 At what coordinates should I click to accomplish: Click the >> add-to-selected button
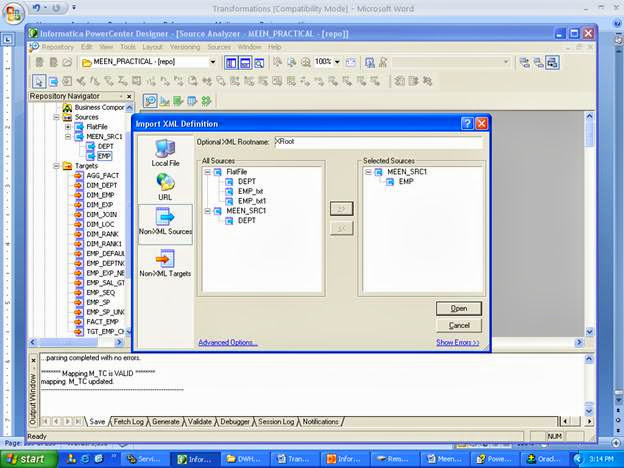(341, 209)
